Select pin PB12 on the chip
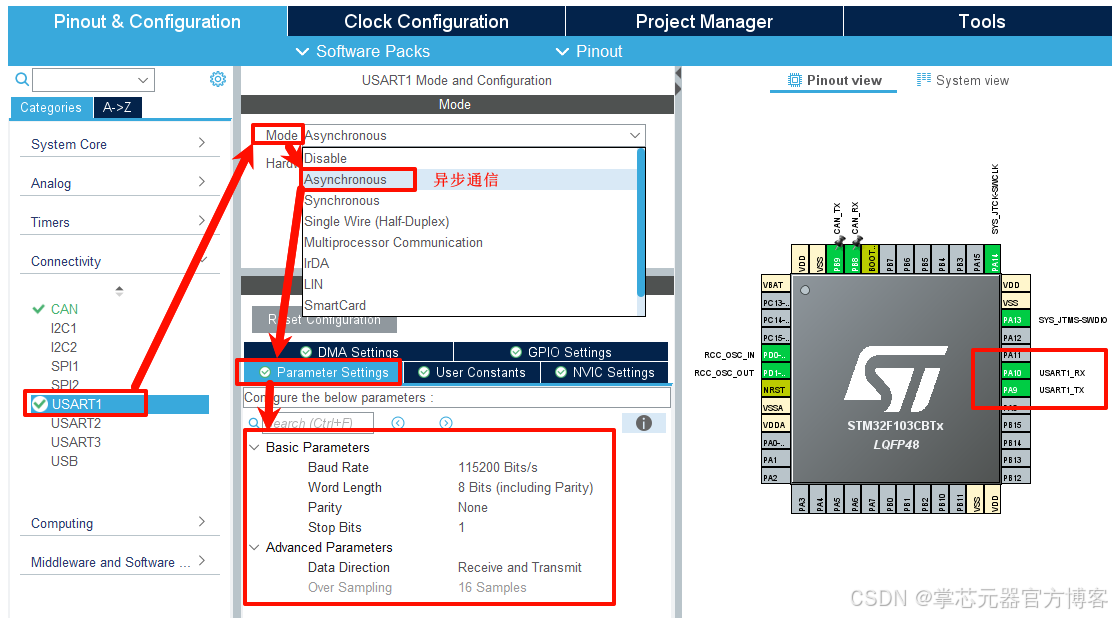 pos(1016,478)
